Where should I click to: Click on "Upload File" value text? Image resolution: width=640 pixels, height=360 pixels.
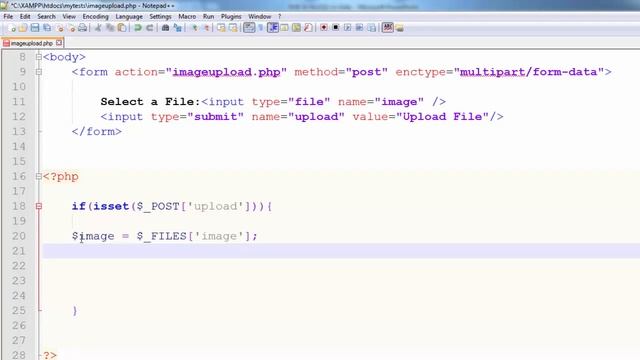(442, 117)
